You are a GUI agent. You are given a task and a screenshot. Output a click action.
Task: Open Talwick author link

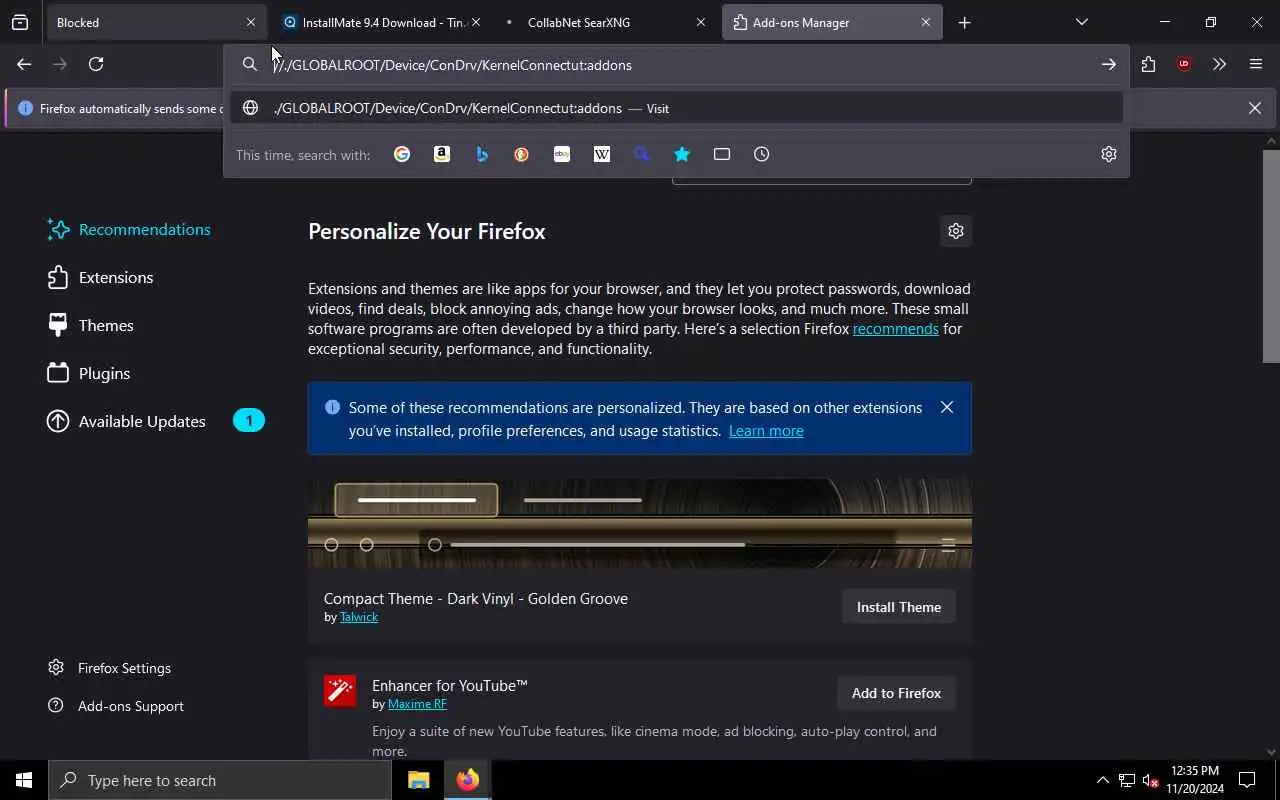click(x=359, y=617)
